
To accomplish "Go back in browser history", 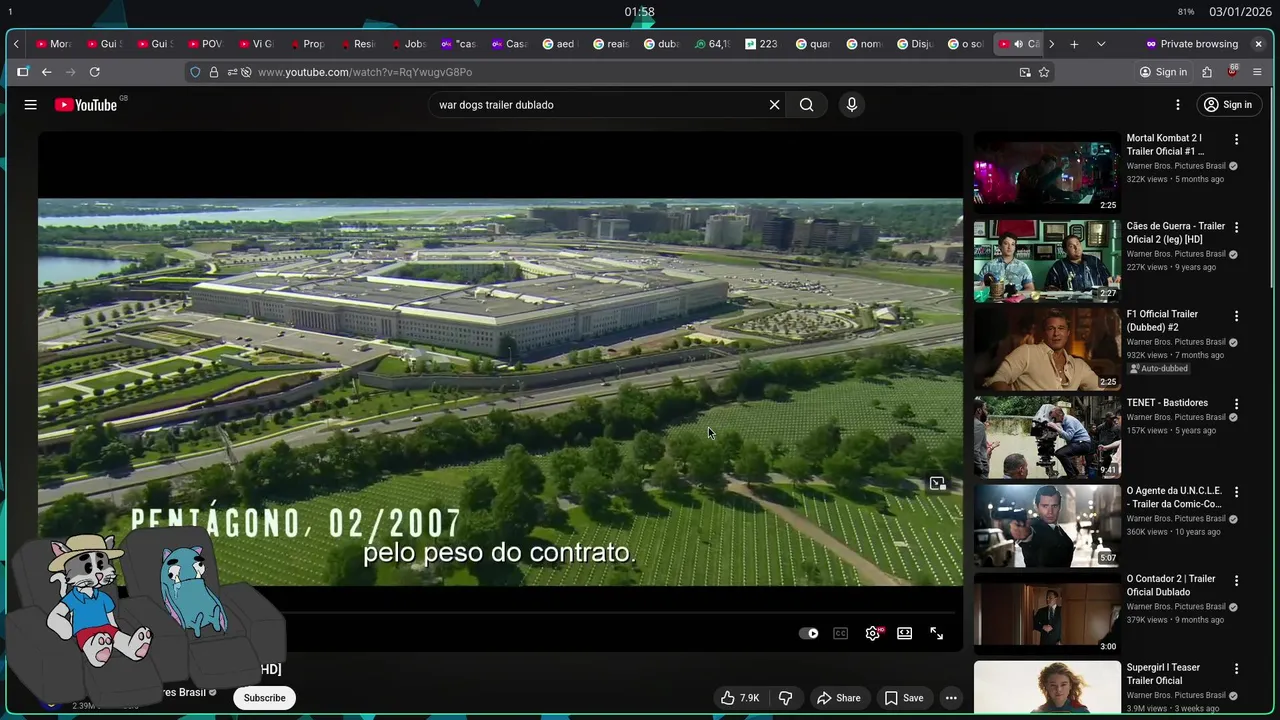I will [46, 72].
